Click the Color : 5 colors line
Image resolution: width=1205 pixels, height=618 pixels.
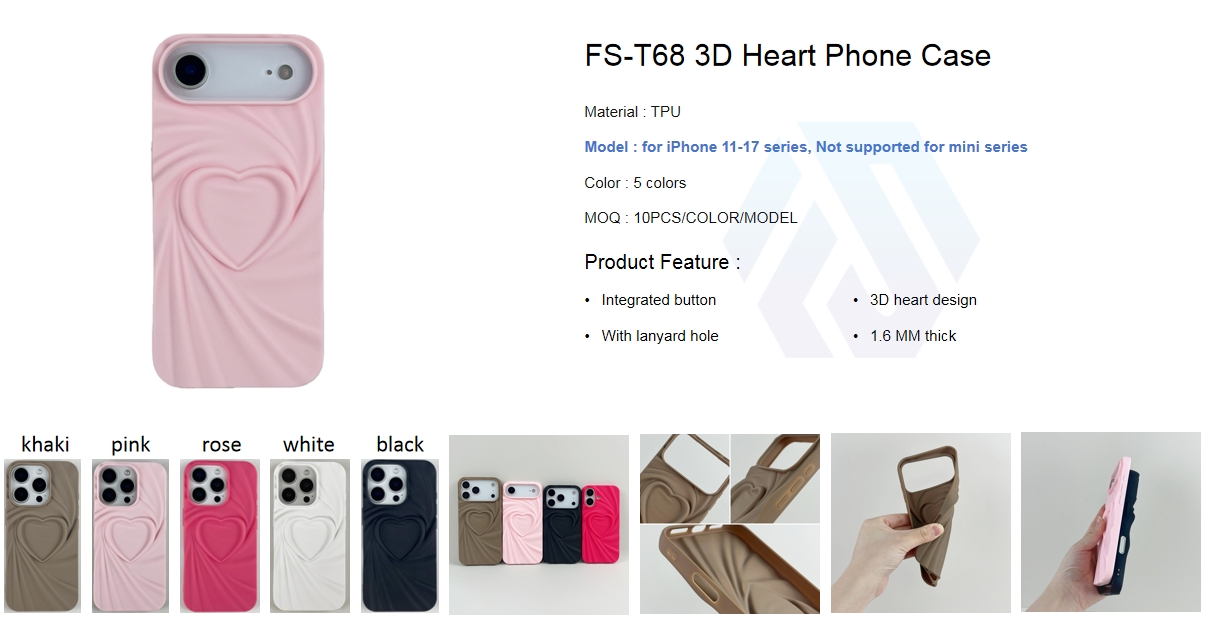(x=635, y=183)
